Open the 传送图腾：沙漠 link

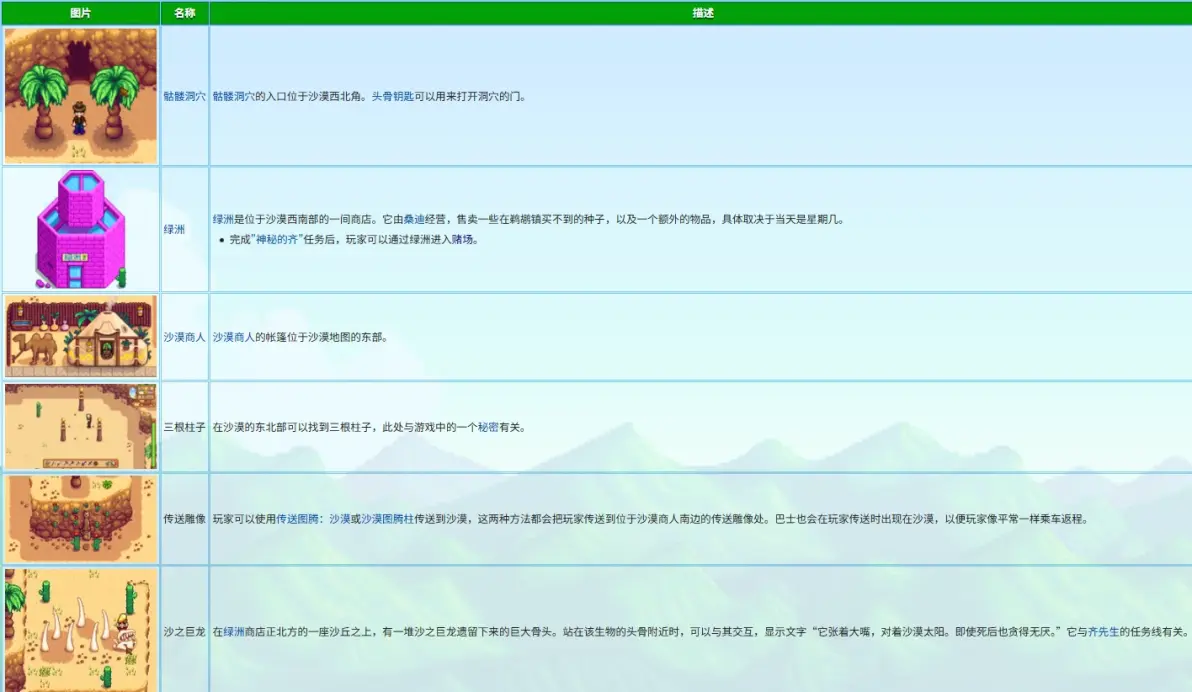(x=313, y=519)
